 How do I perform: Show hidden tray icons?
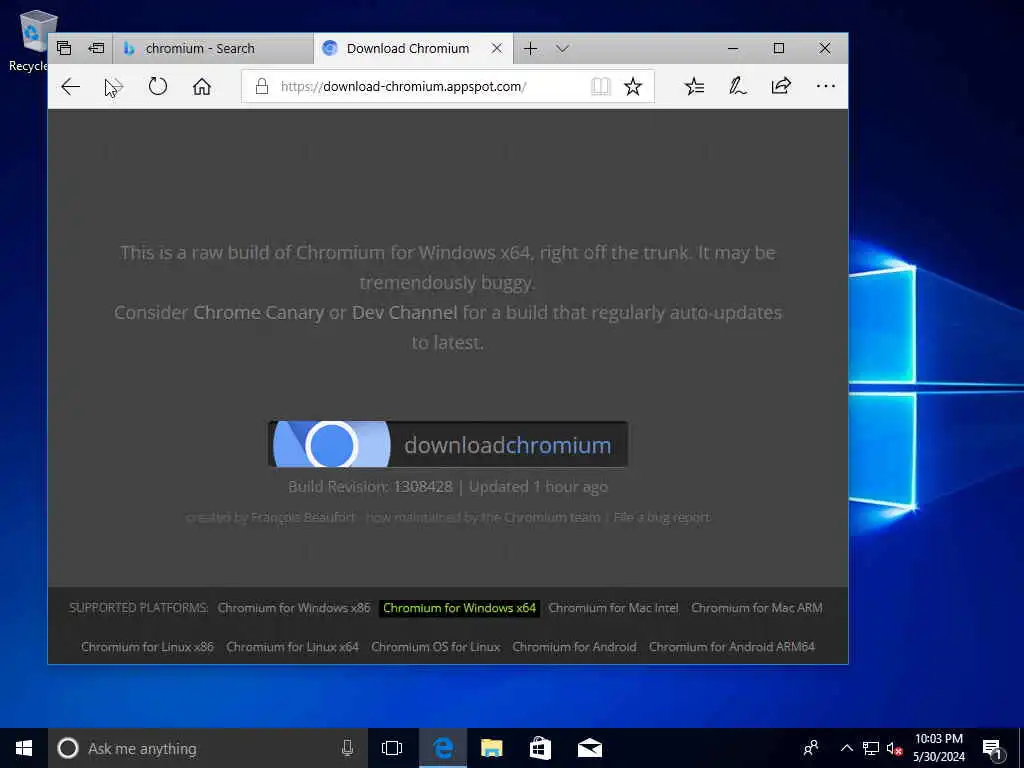point(846,748)
